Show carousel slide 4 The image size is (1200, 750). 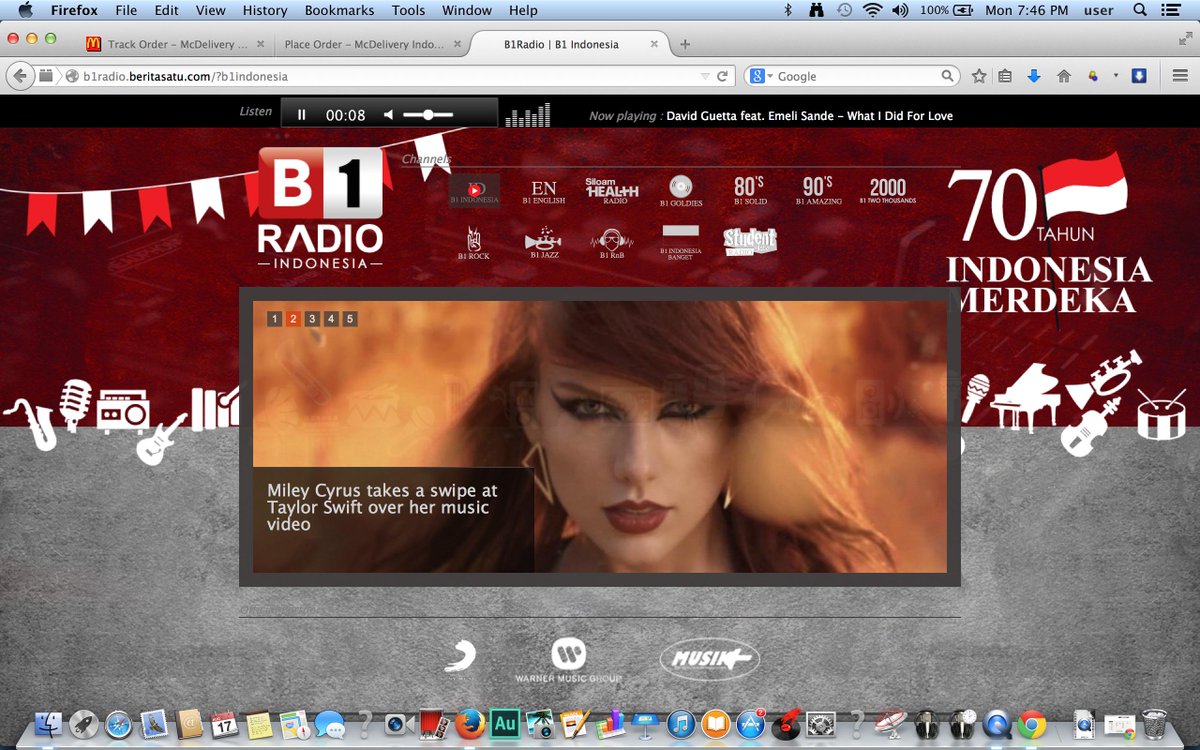point(331,319)
